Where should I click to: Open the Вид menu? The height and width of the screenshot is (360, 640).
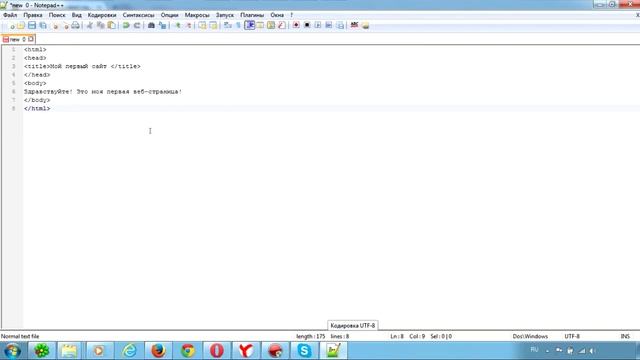point(77,15)
